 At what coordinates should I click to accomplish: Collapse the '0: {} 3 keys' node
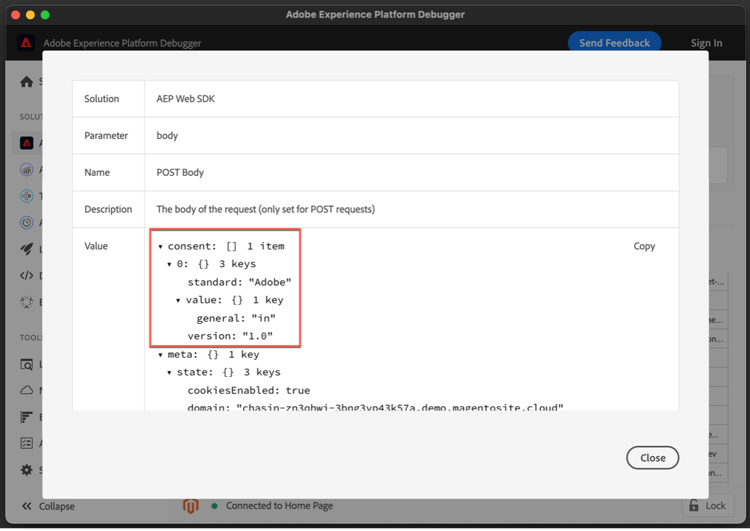point(169,265)
